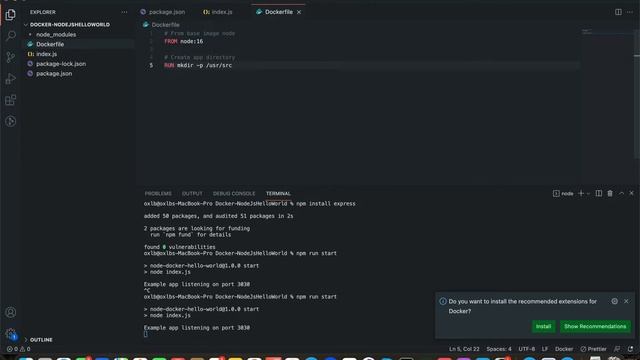
Task: Maximize the panel size chevron
Action: coord(621,193)
